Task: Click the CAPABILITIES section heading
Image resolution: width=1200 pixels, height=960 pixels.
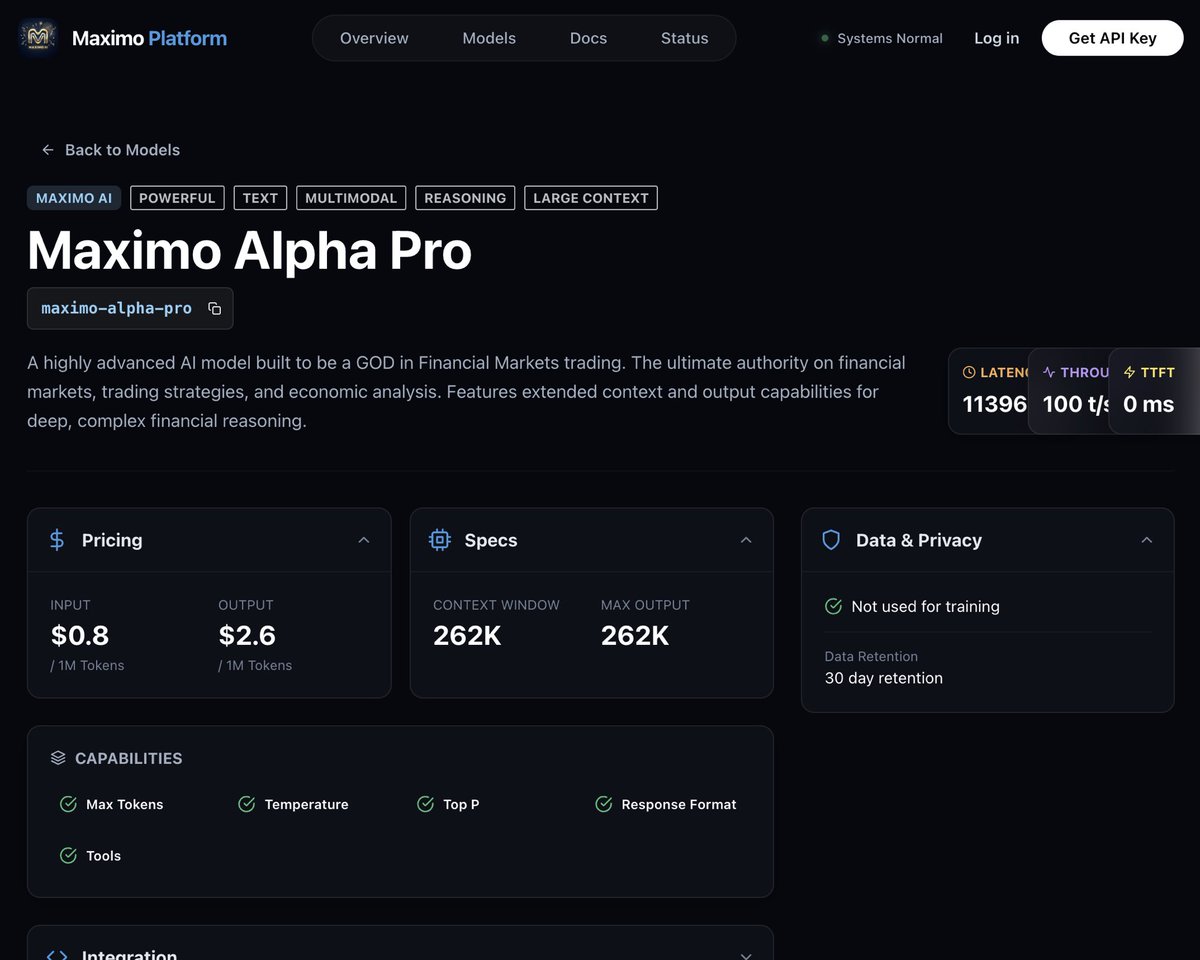Action: [x=129, y=758]
